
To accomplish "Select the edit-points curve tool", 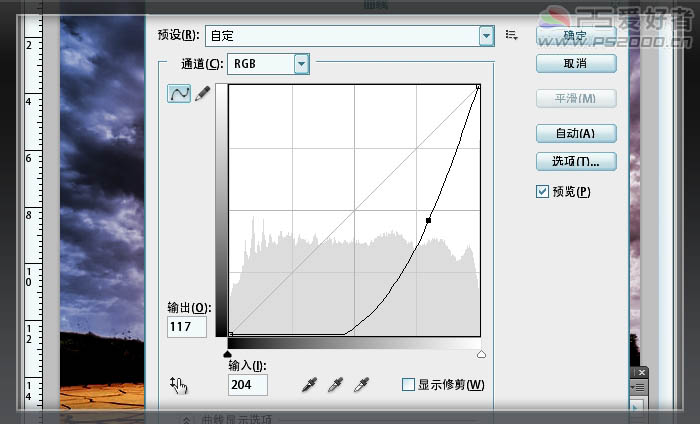I will point(180,93).
